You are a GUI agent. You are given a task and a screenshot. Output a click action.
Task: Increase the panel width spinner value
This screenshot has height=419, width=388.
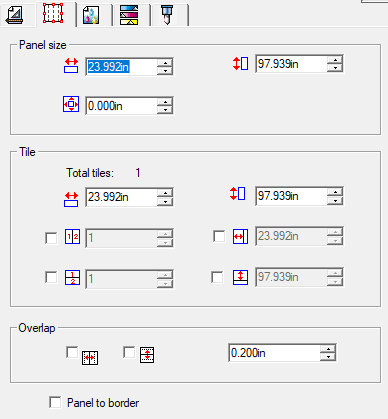(x=165, y=62)
